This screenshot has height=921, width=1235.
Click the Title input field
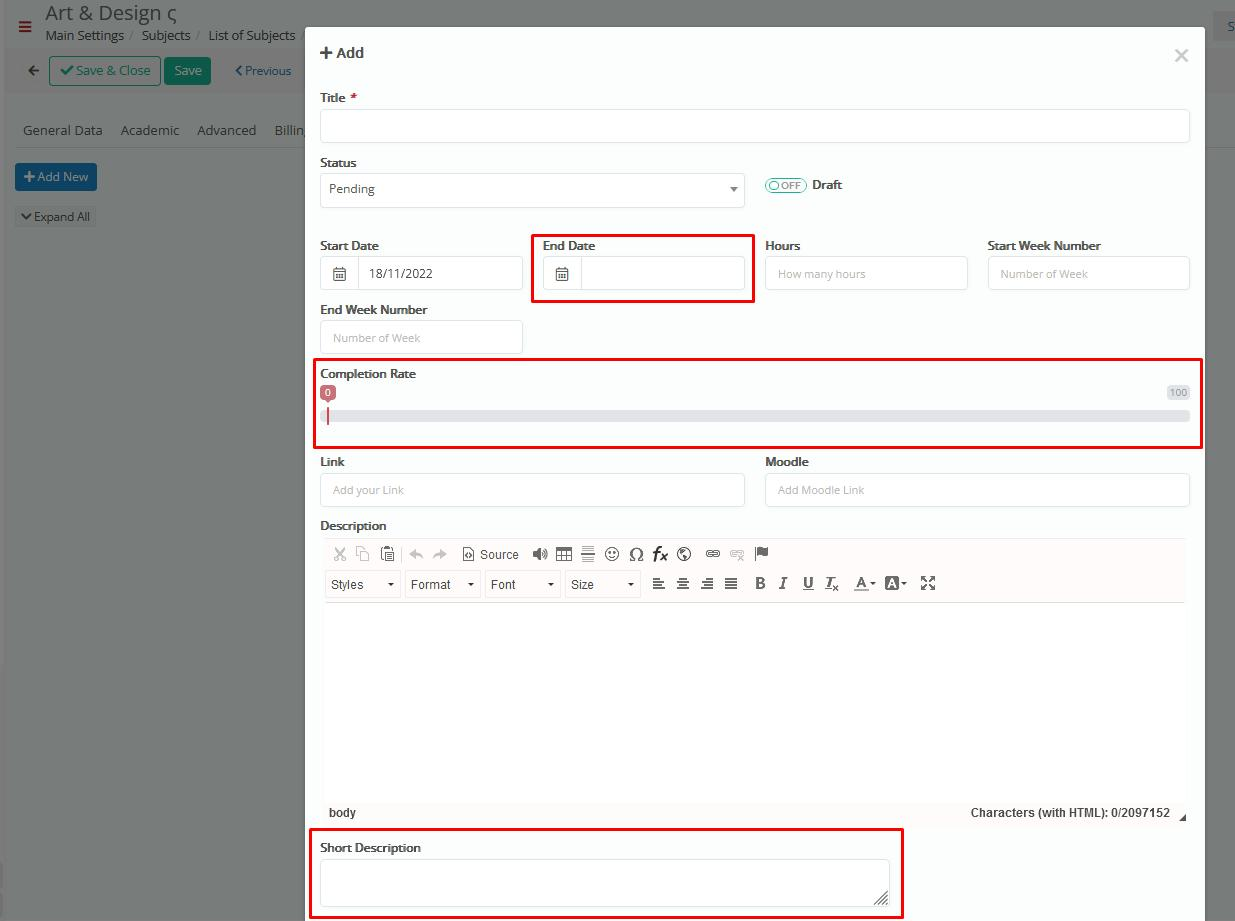[755, 126]
